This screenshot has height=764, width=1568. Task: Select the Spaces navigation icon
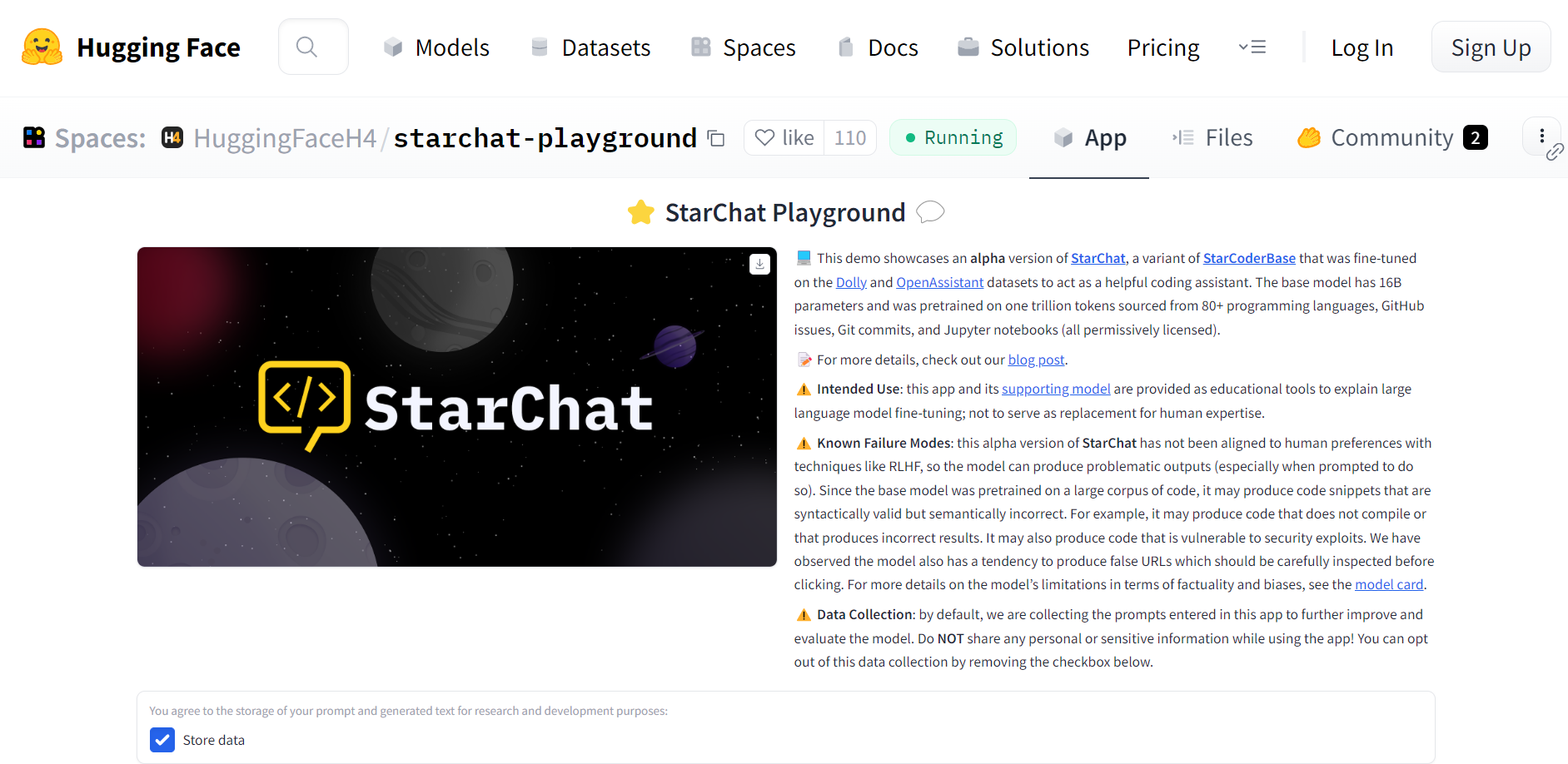click(700, 47)
